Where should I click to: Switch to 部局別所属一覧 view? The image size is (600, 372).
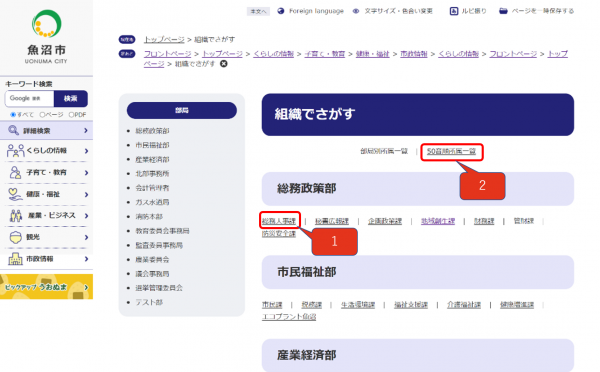pyautogui.click(x=384, y=151)
